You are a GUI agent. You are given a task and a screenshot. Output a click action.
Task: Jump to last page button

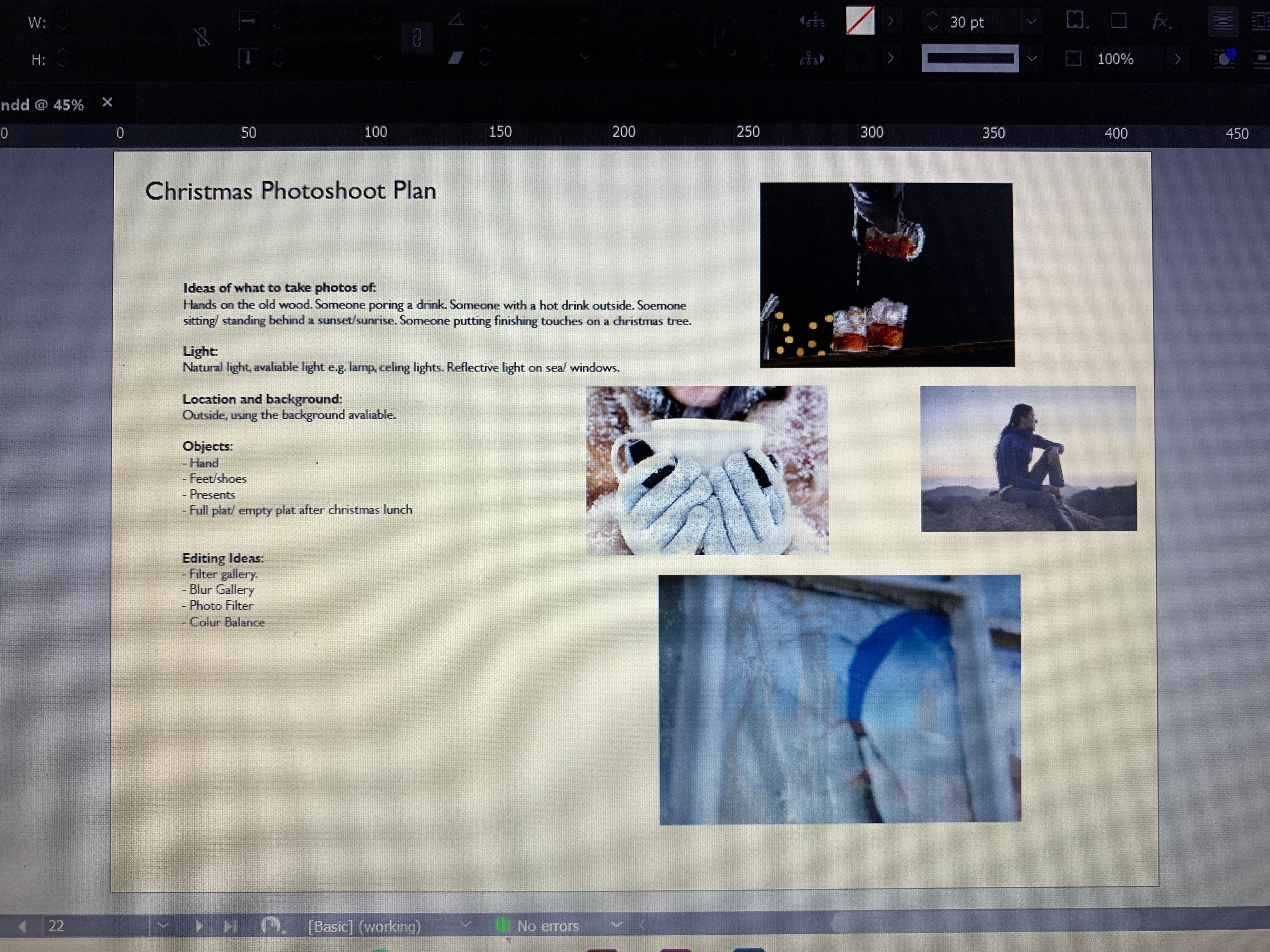click(x=230, y=926)
